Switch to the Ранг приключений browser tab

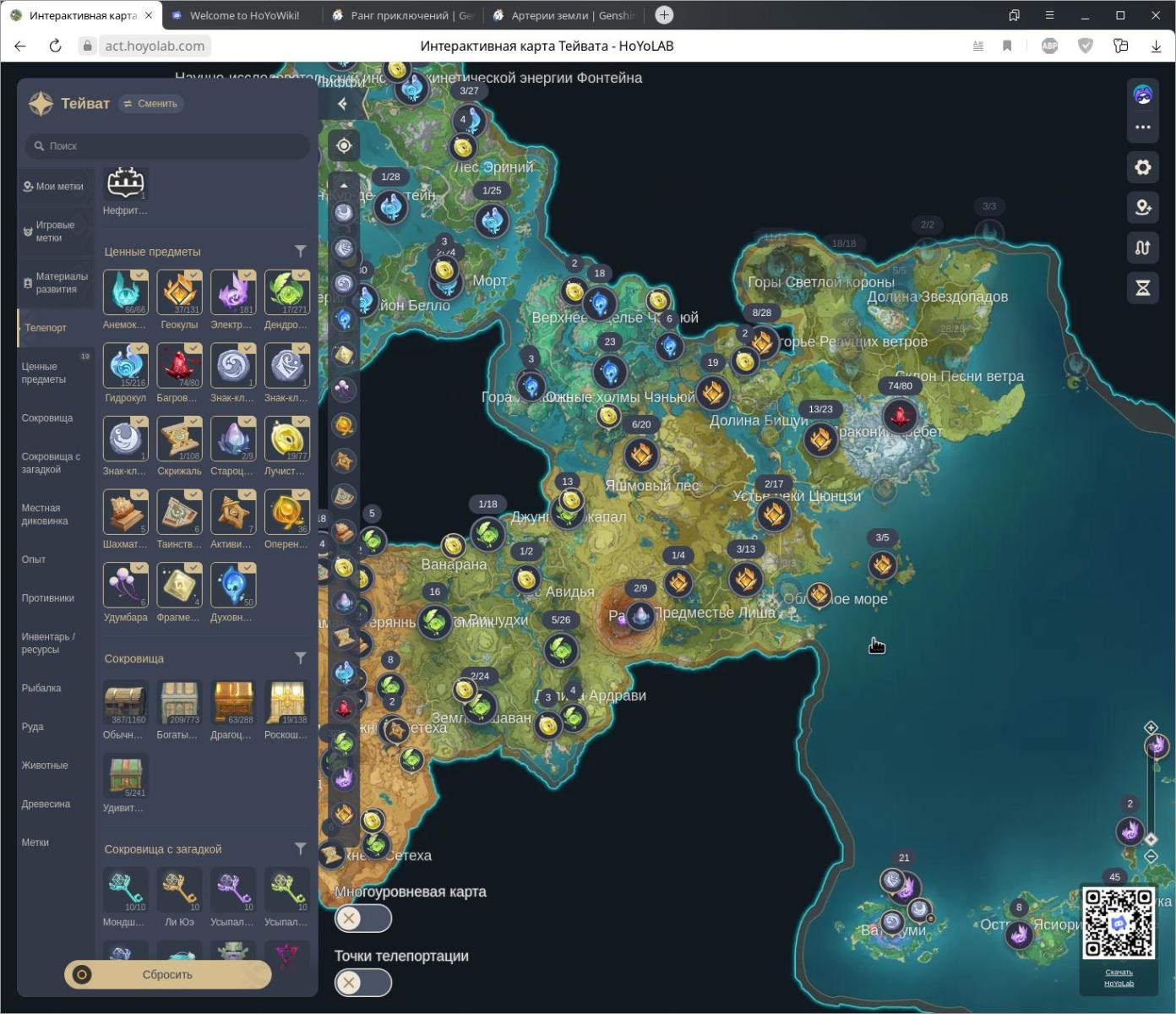[x=404, y=15]
